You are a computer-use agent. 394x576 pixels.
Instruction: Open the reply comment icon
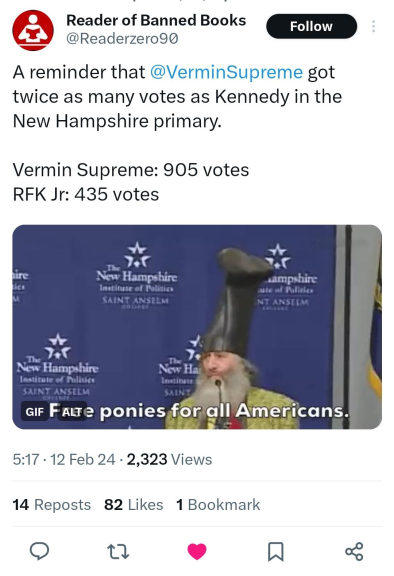(39, 551)
